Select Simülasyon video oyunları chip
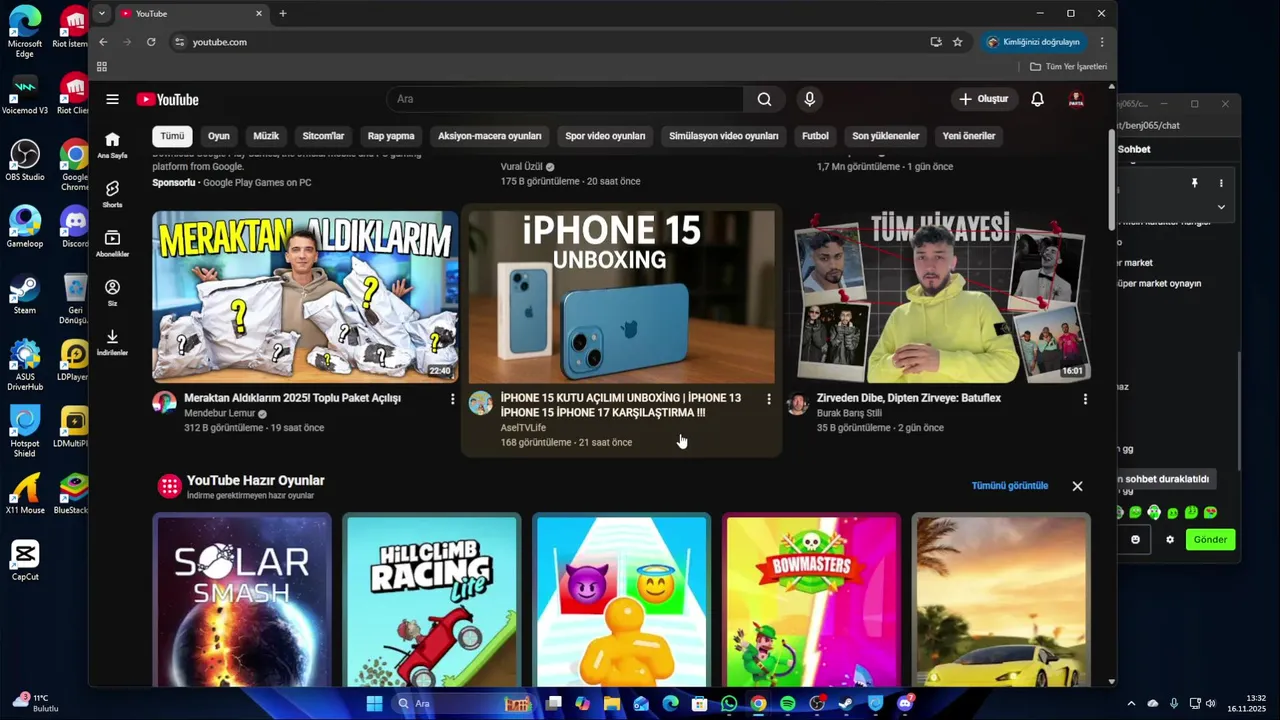 [724, 136]
